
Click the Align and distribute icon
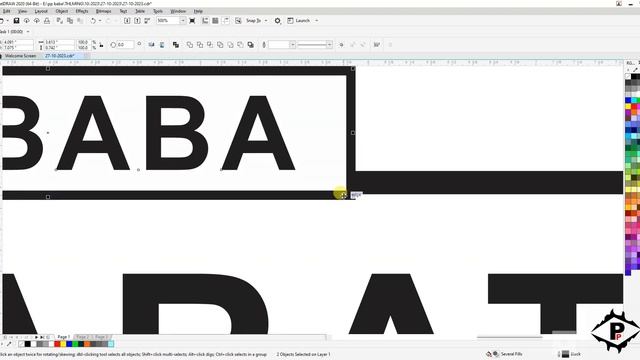pos(377,44)
